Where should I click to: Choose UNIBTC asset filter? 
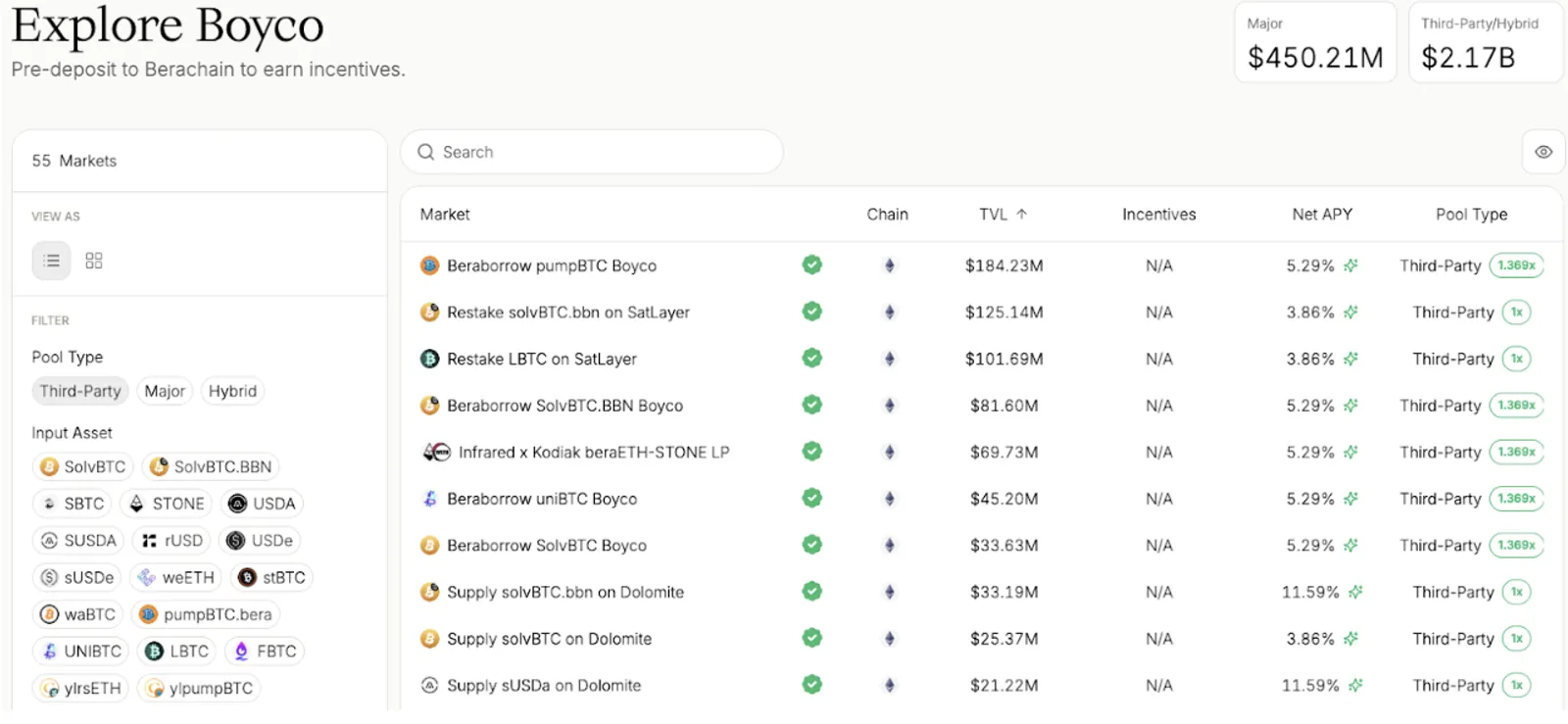[81, 652]
